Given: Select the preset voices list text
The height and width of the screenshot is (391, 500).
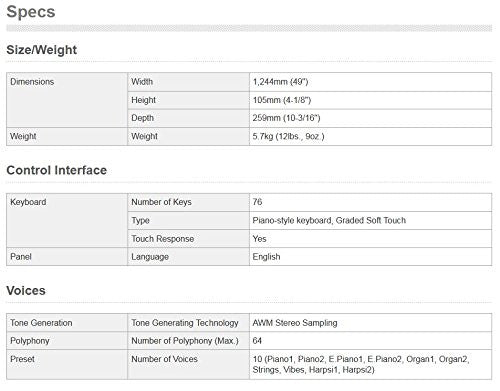Looking at the screenshot, I should (361, 364).
